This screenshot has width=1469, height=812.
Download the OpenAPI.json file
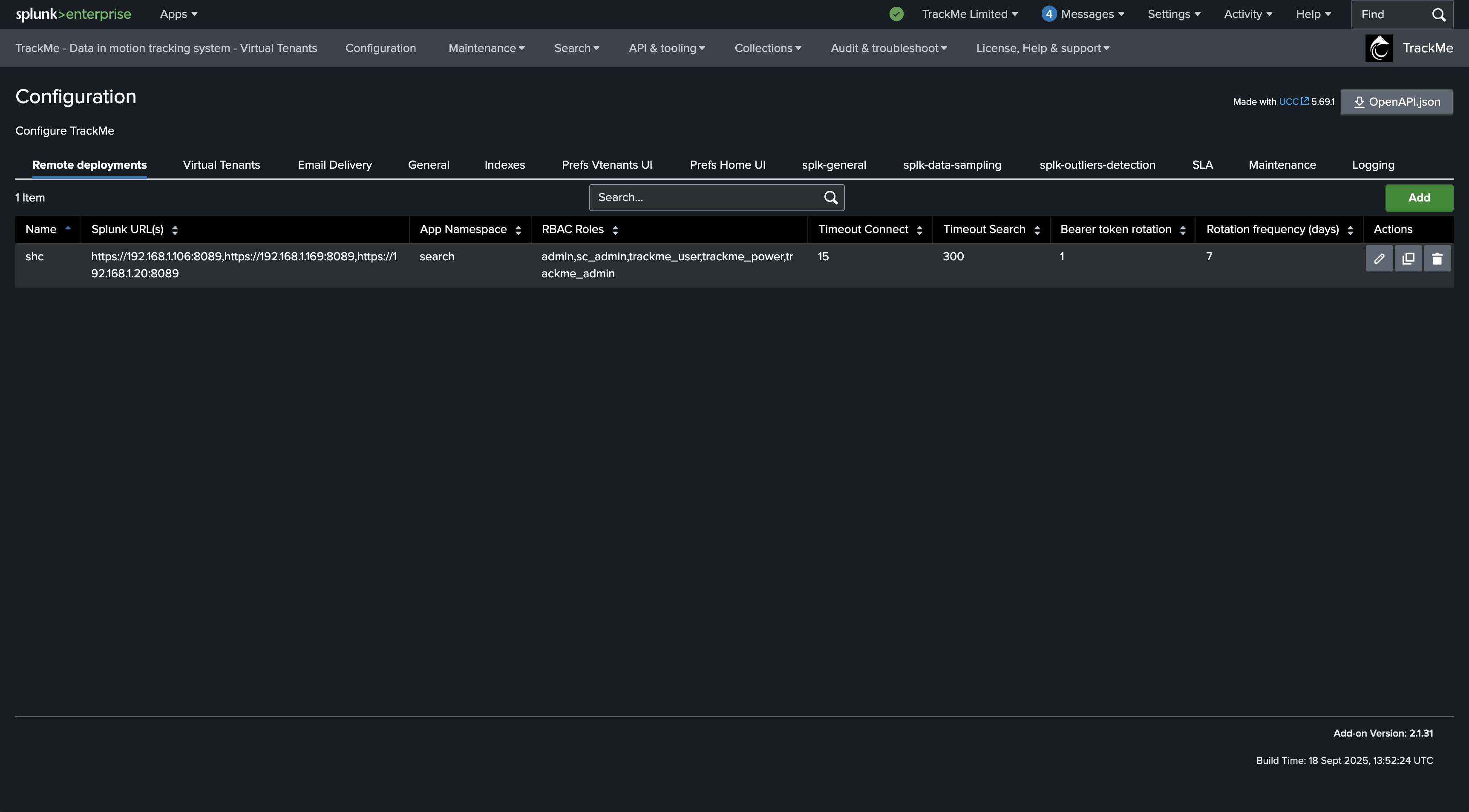click(x=1397, y=102)
